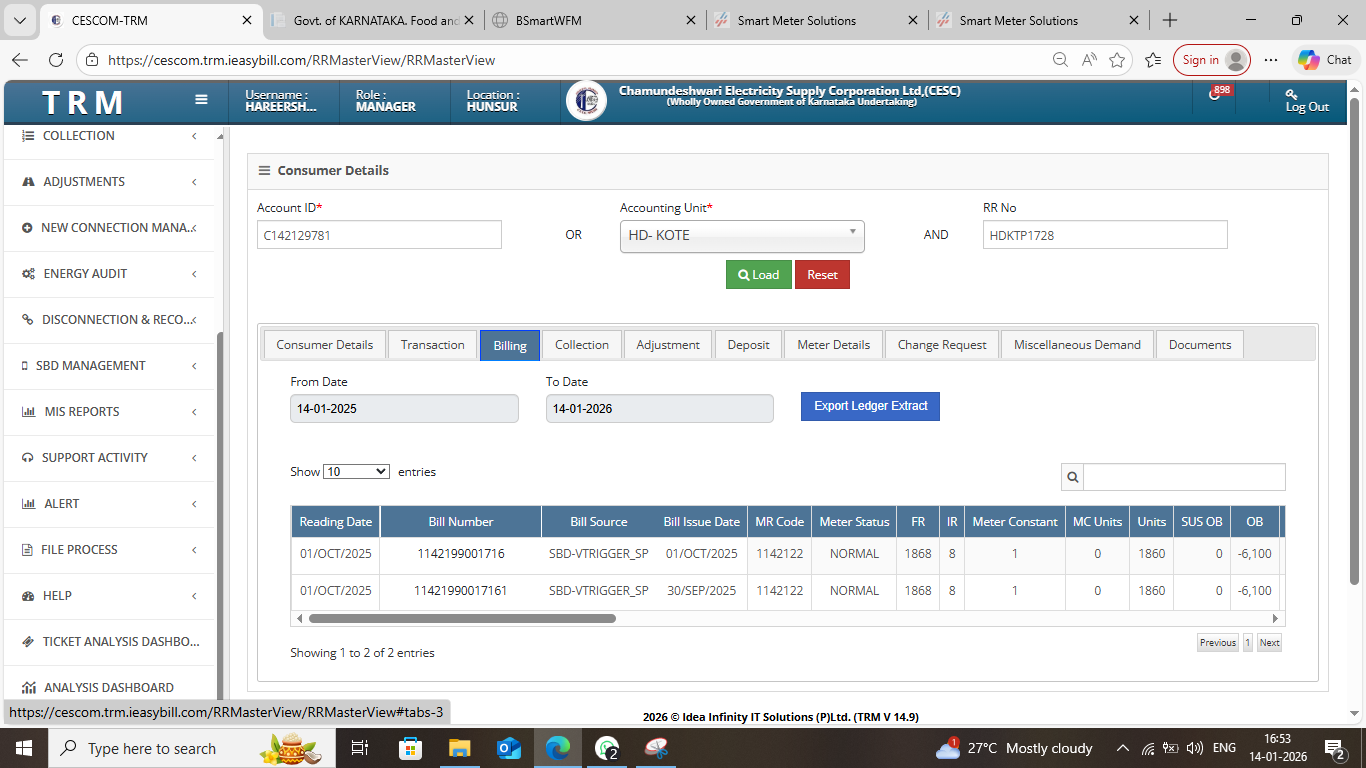The height and width of the screenshot is (768, 1366).
Task: Refresh the page with the reload icon
Action: [56, 60]
